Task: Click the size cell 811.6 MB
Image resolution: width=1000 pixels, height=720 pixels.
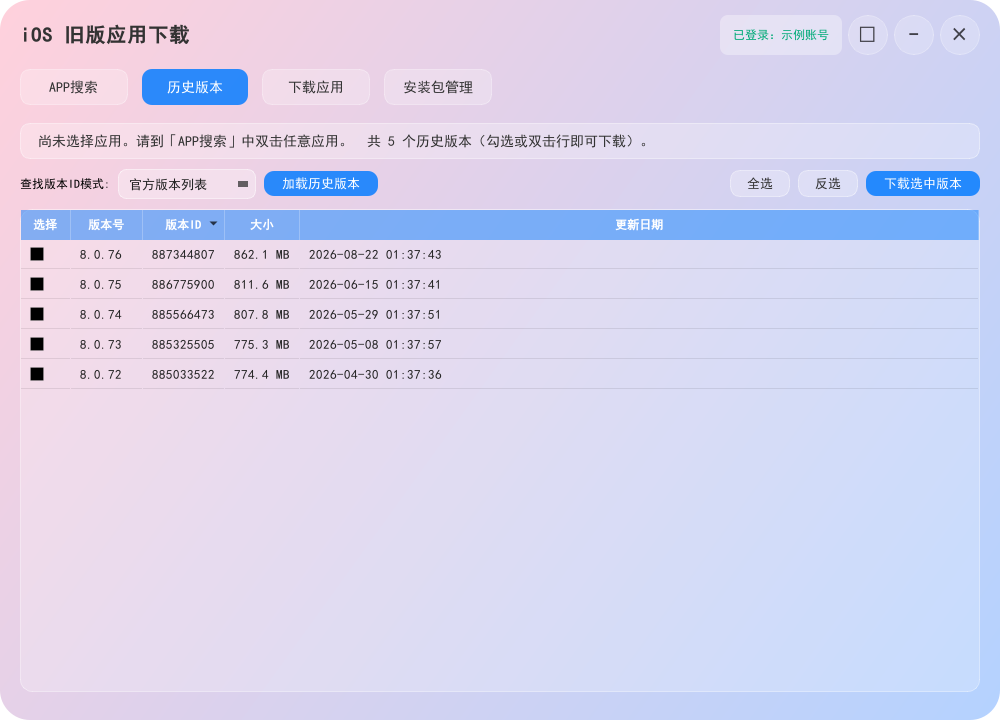Action: click(x=261, y=285)
